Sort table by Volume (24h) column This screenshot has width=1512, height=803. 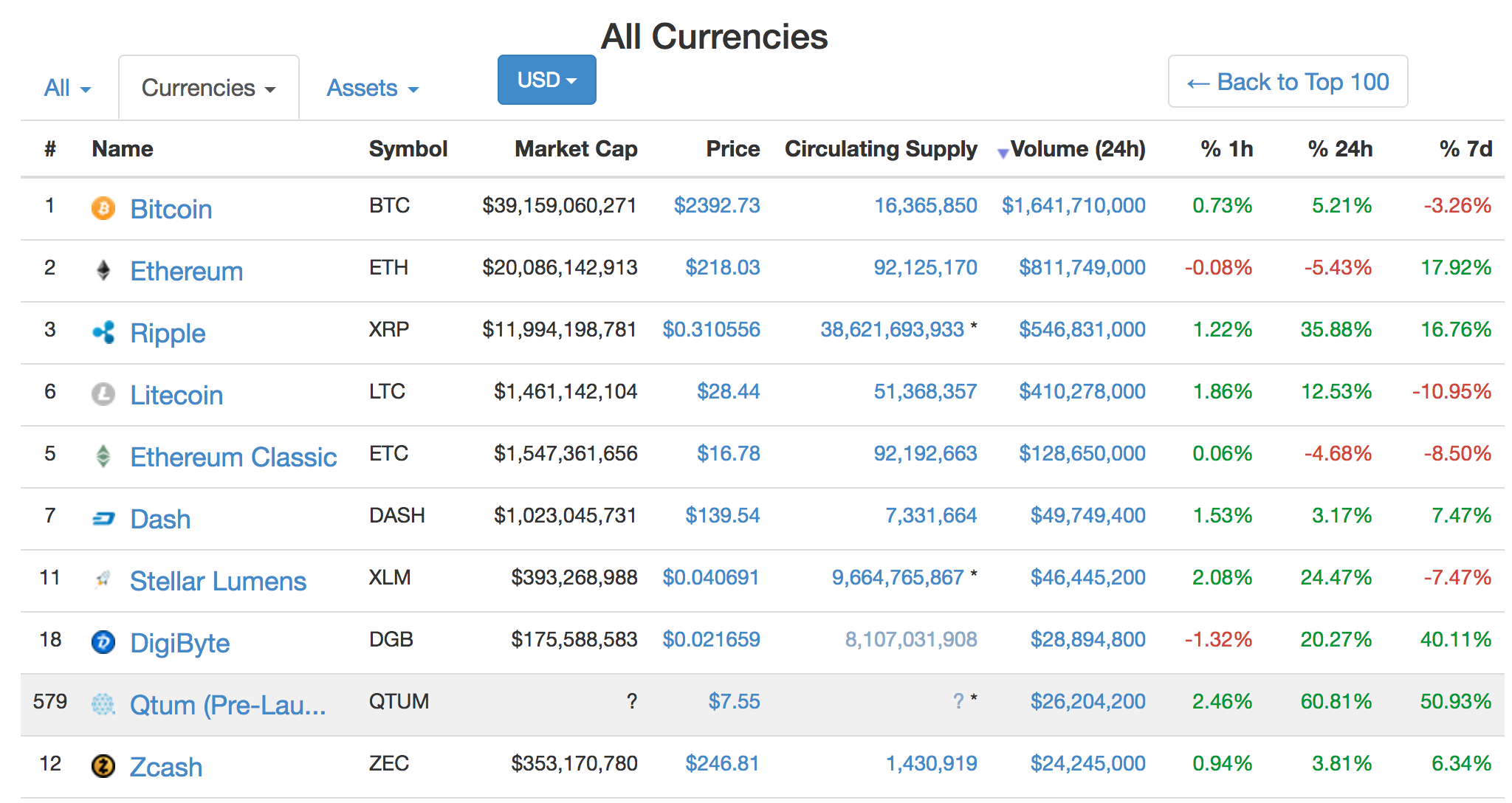1078,148
